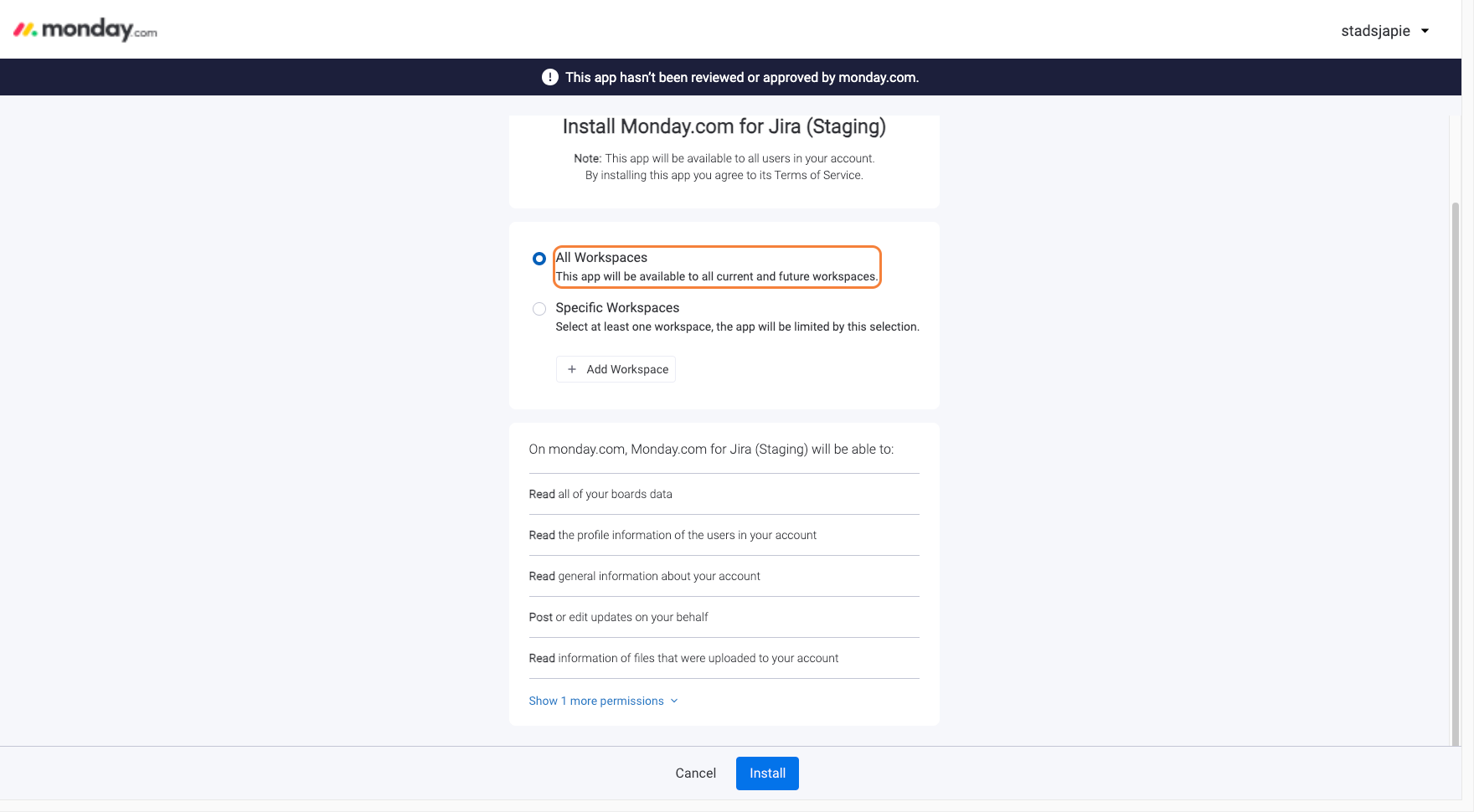The height and width of the screenshot is (812, 1474).
Task: Open the stadsjapie account dropdown
Action: (1384, 31)
